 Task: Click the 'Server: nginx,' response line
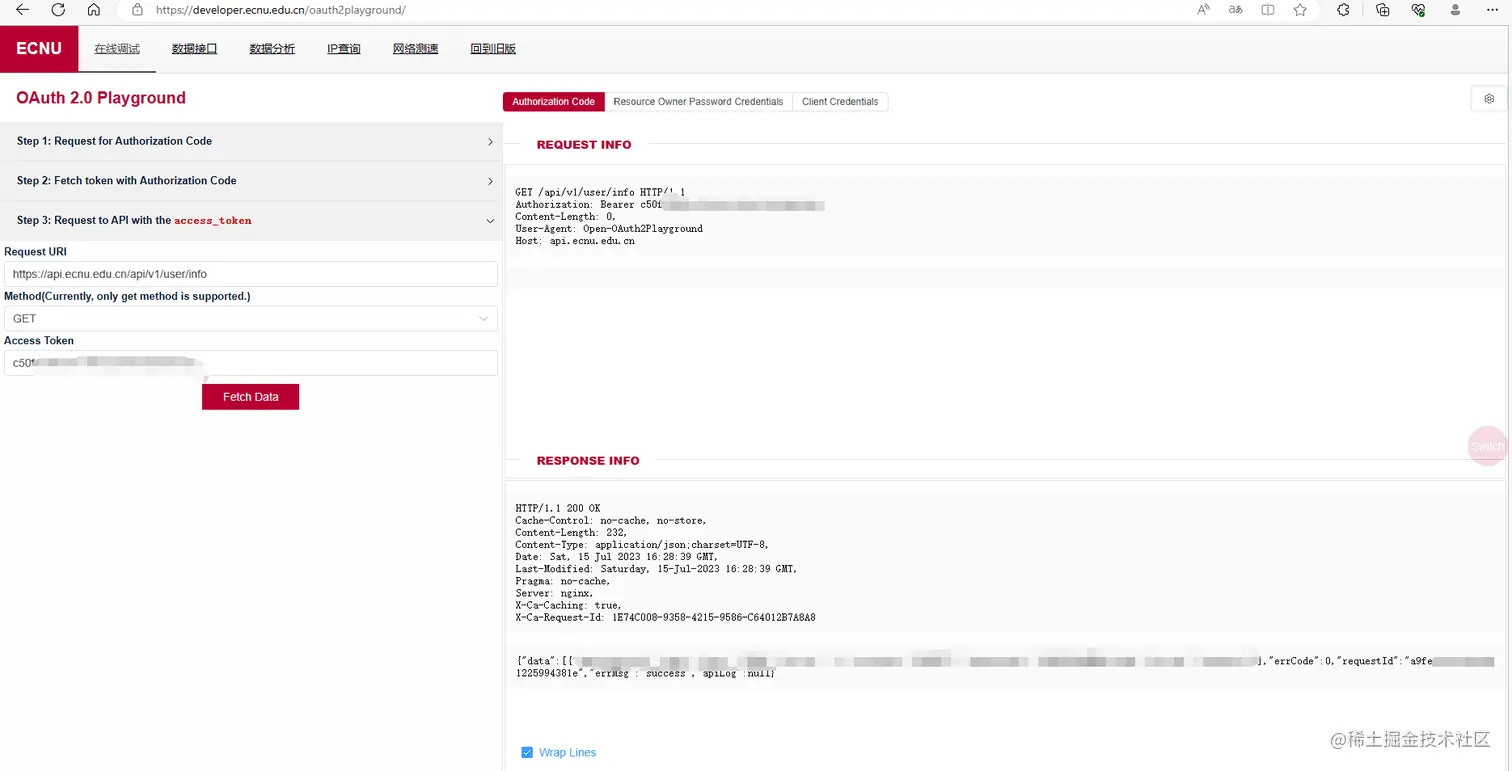554,593
